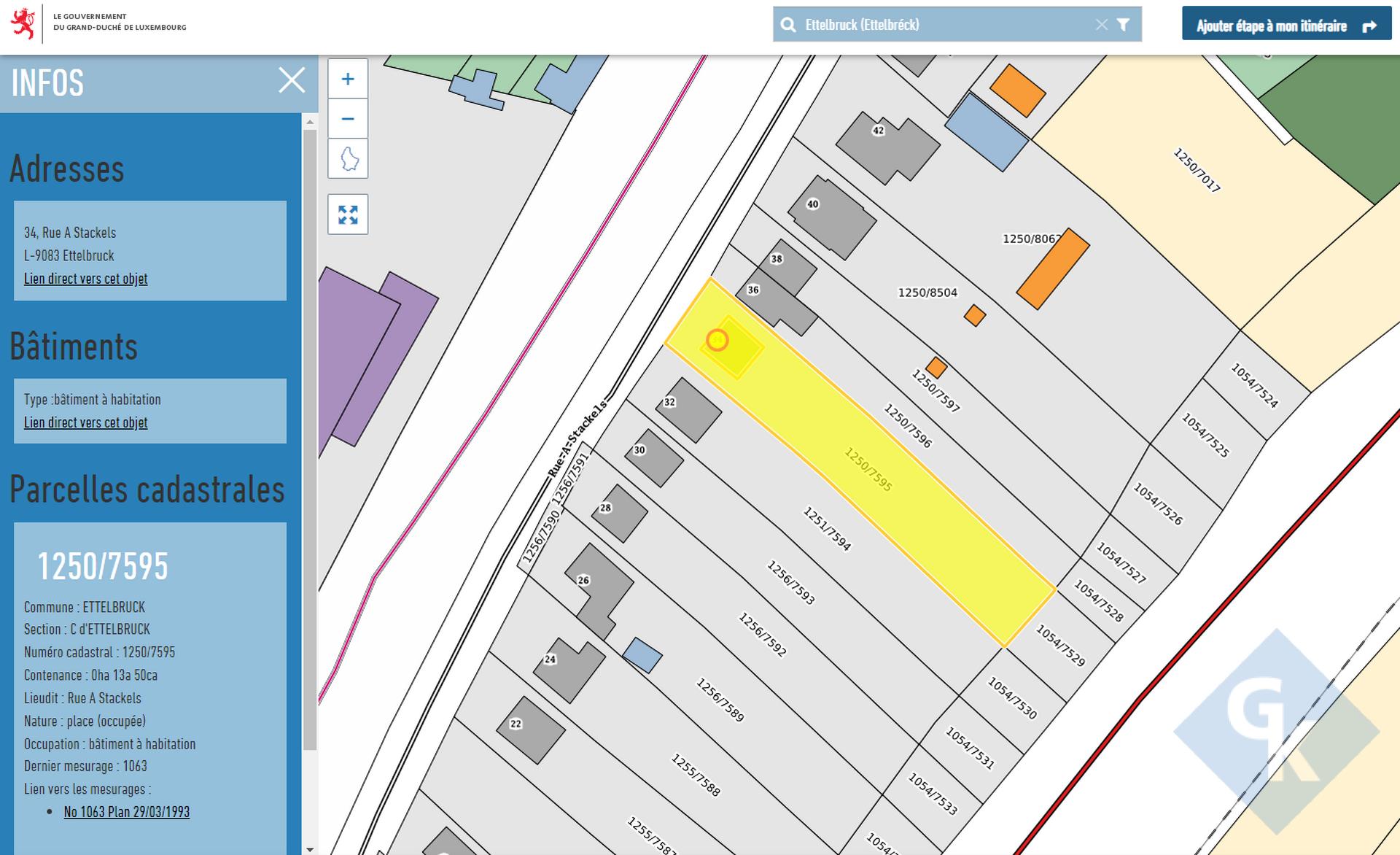Screen dimensions: 1400x855
Task: Click the map zoom out minus button
Action: [348, 119]
